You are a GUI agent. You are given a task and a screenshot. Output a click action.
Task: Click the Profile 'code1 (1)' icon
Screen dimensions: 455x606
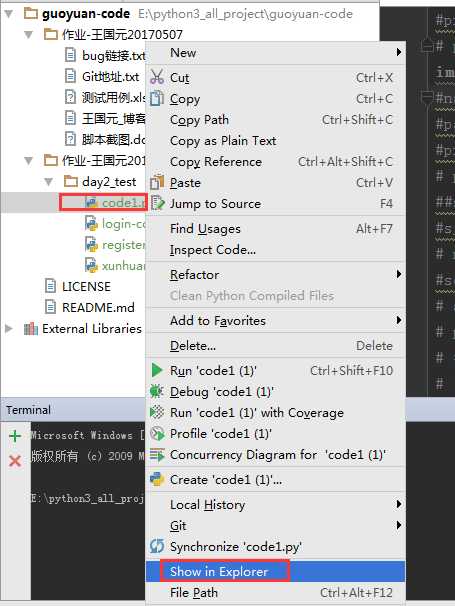(x=157, y=433)
